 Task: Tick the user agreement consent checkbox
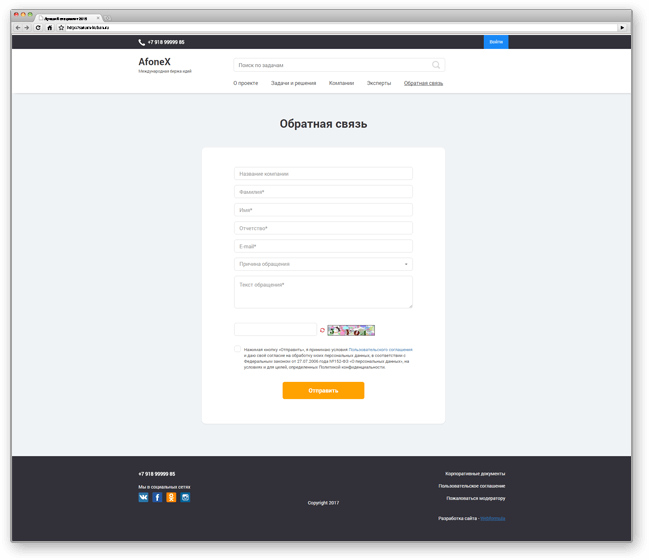(238, 349)
